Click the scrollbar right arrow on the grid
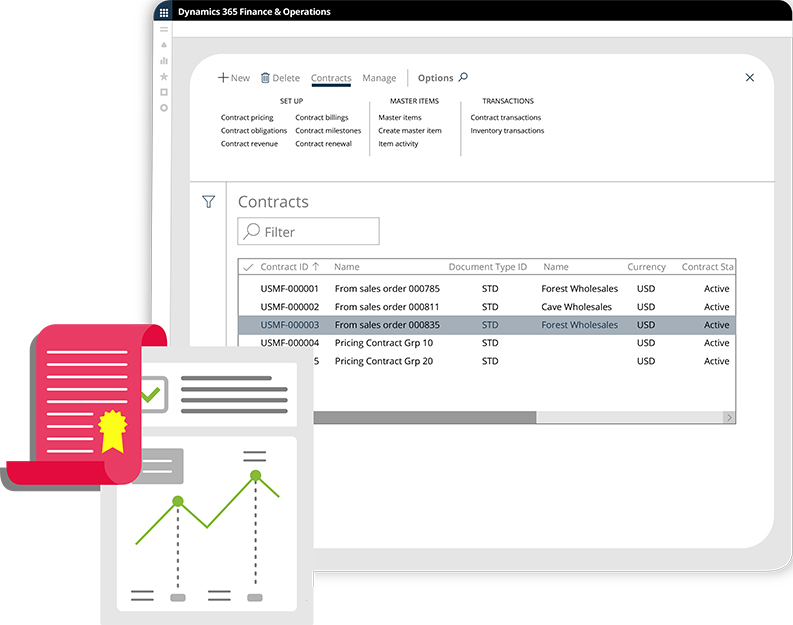Viewport: 793px width, 625px height. click(x=729, y=417)
